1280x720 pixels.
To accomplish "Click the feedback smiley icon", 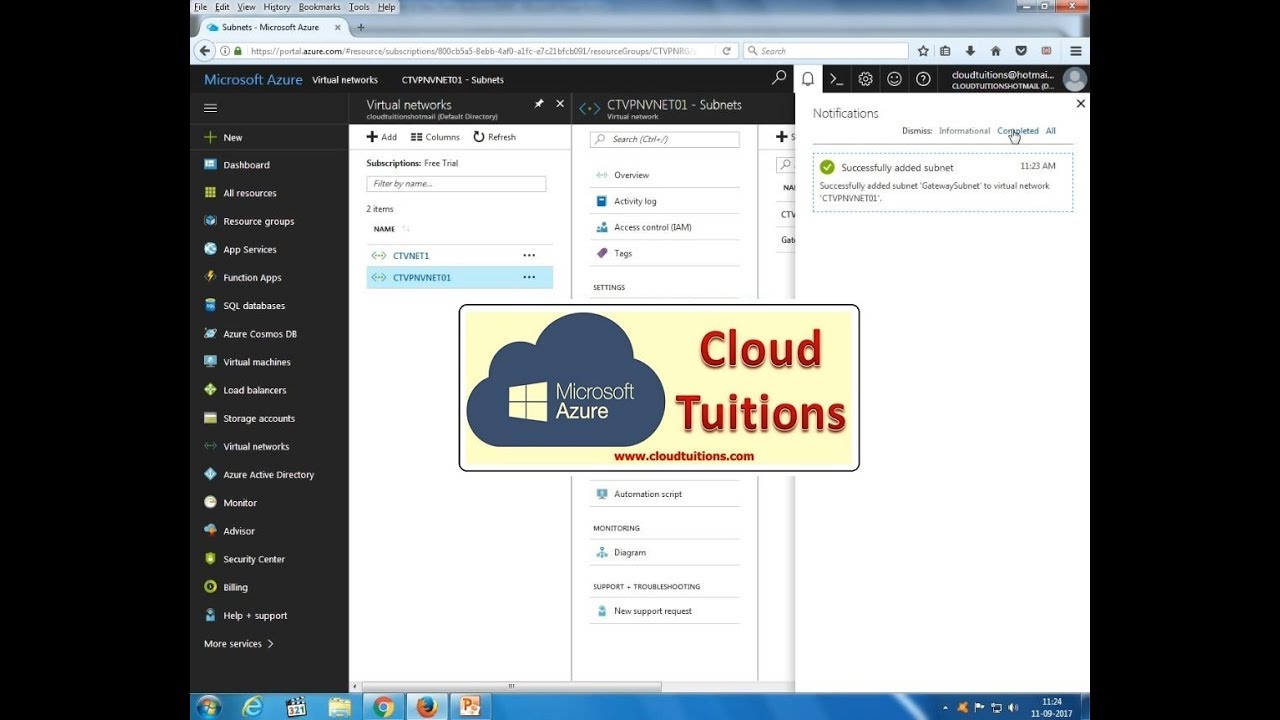I will tap(895, 79).
